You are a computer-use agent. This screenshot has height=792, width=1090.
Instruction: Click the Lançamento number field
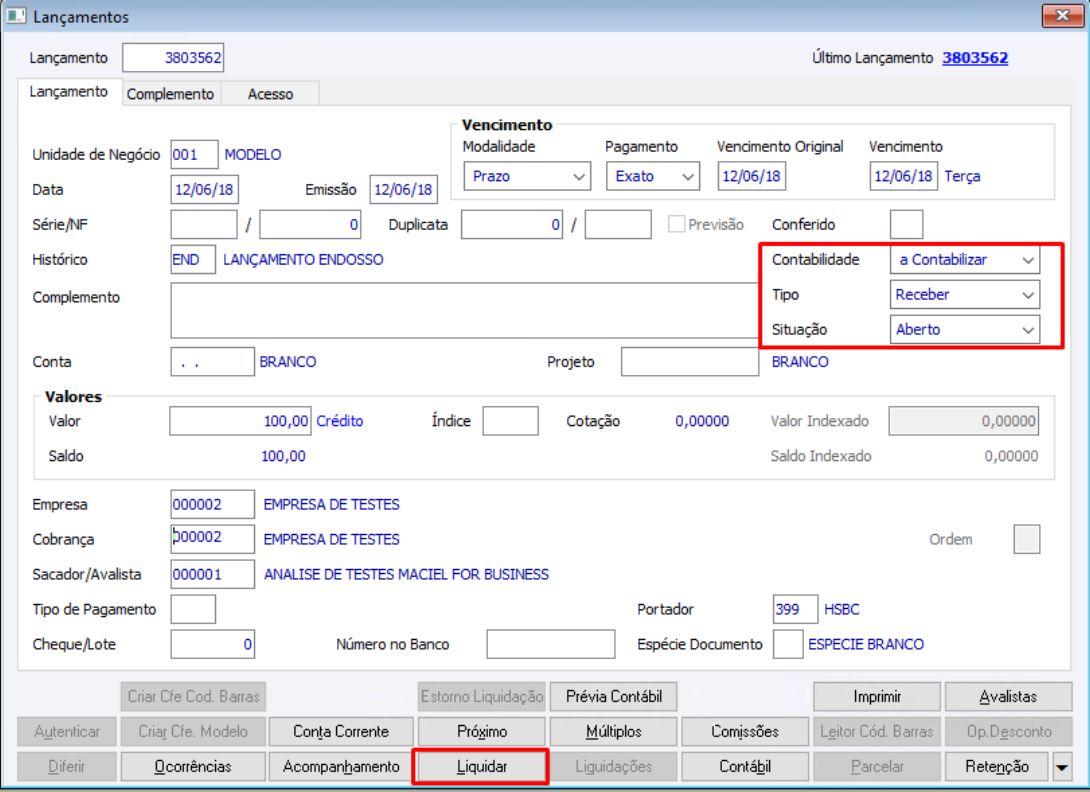(x=173, y=58)
